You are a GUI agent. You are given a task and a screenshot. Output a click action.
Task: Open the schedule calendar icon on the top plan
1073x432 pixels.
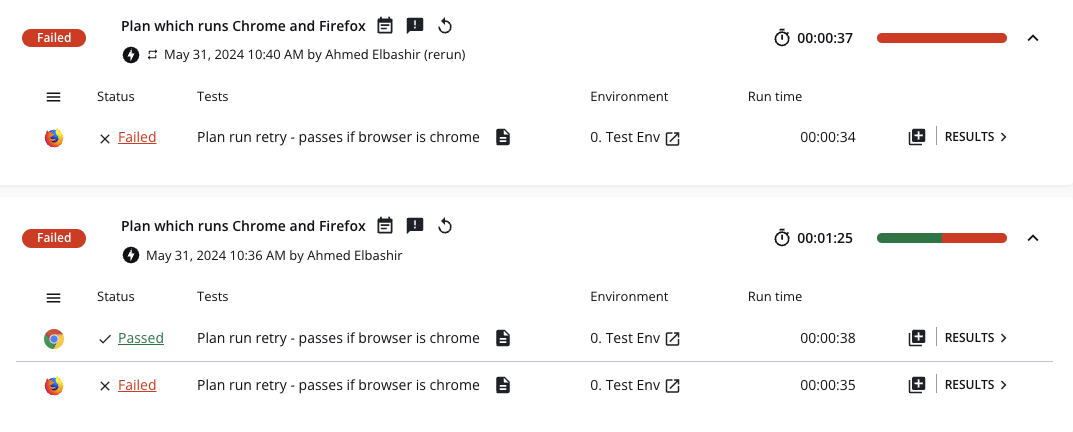(x=385, y=25)
